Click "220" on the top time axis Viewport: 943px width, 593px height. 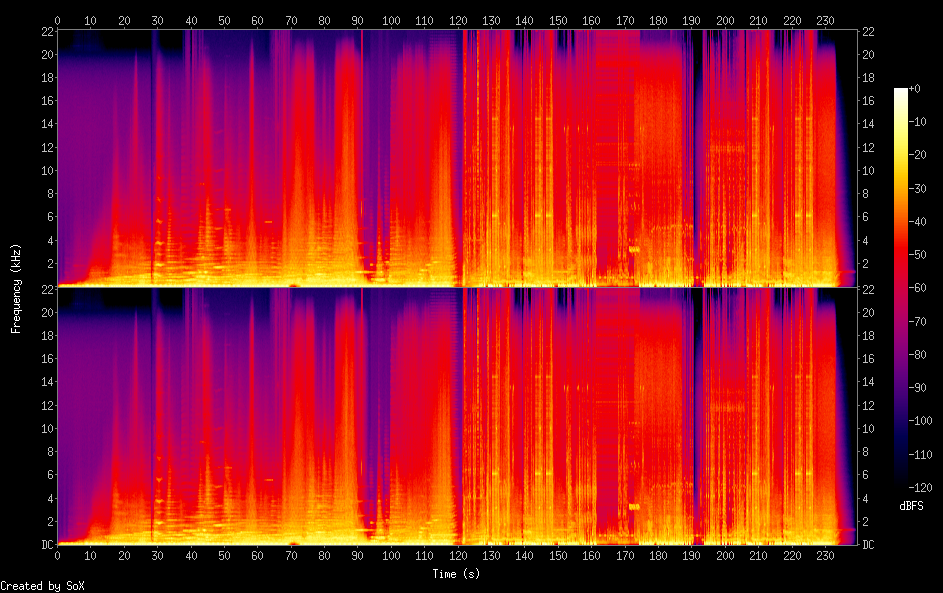[792, 20]
